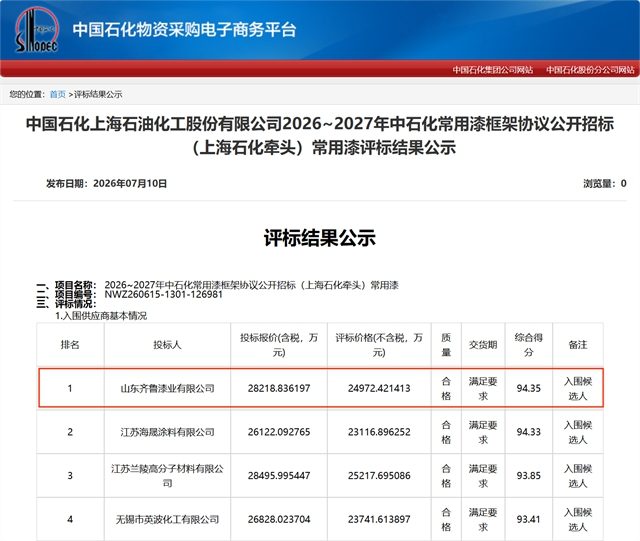Viewport: 640px width, 541px height.
Task: Click the 排名 column header
Action: click(70, 345)
